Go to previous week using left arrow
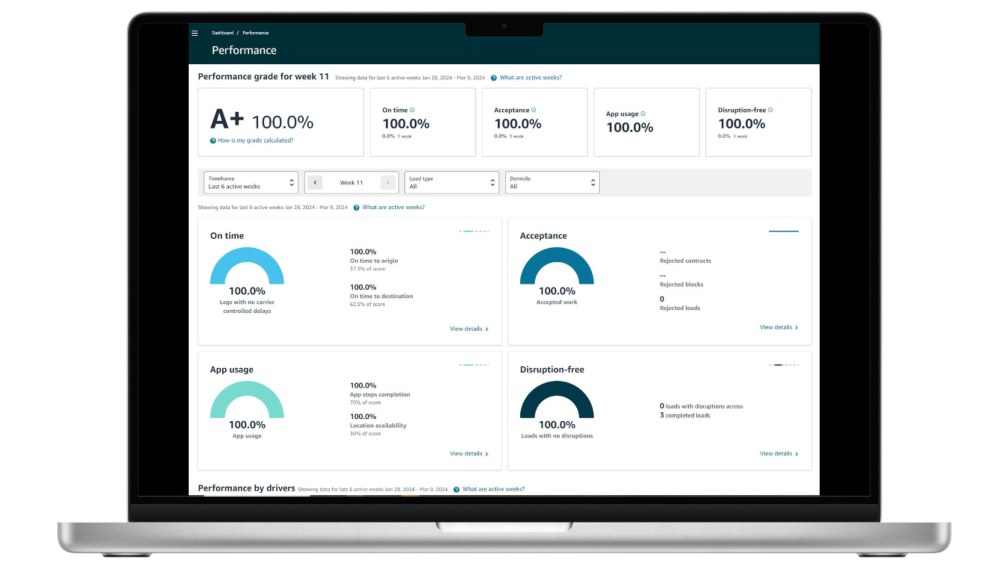 pos(315,183)
